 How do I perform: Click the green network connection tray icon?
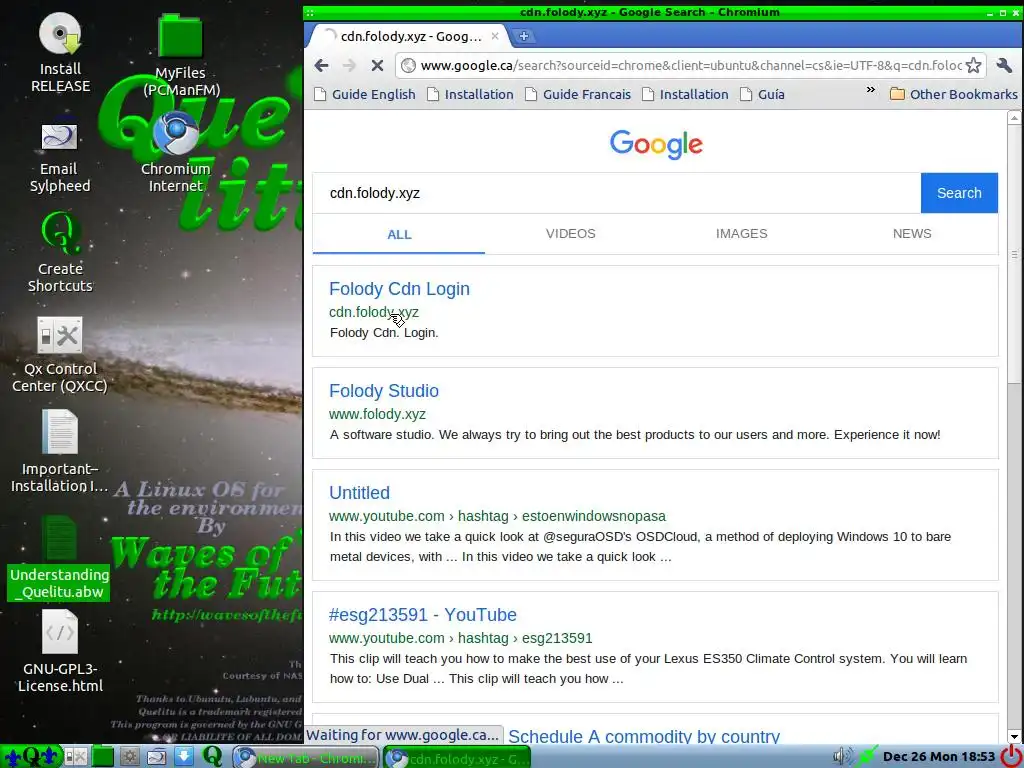point(868,756)
